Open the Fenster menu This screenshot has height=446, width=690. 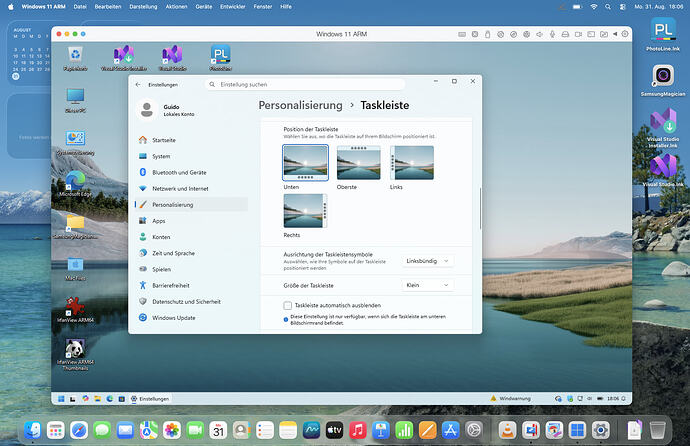tap(263, 7)
